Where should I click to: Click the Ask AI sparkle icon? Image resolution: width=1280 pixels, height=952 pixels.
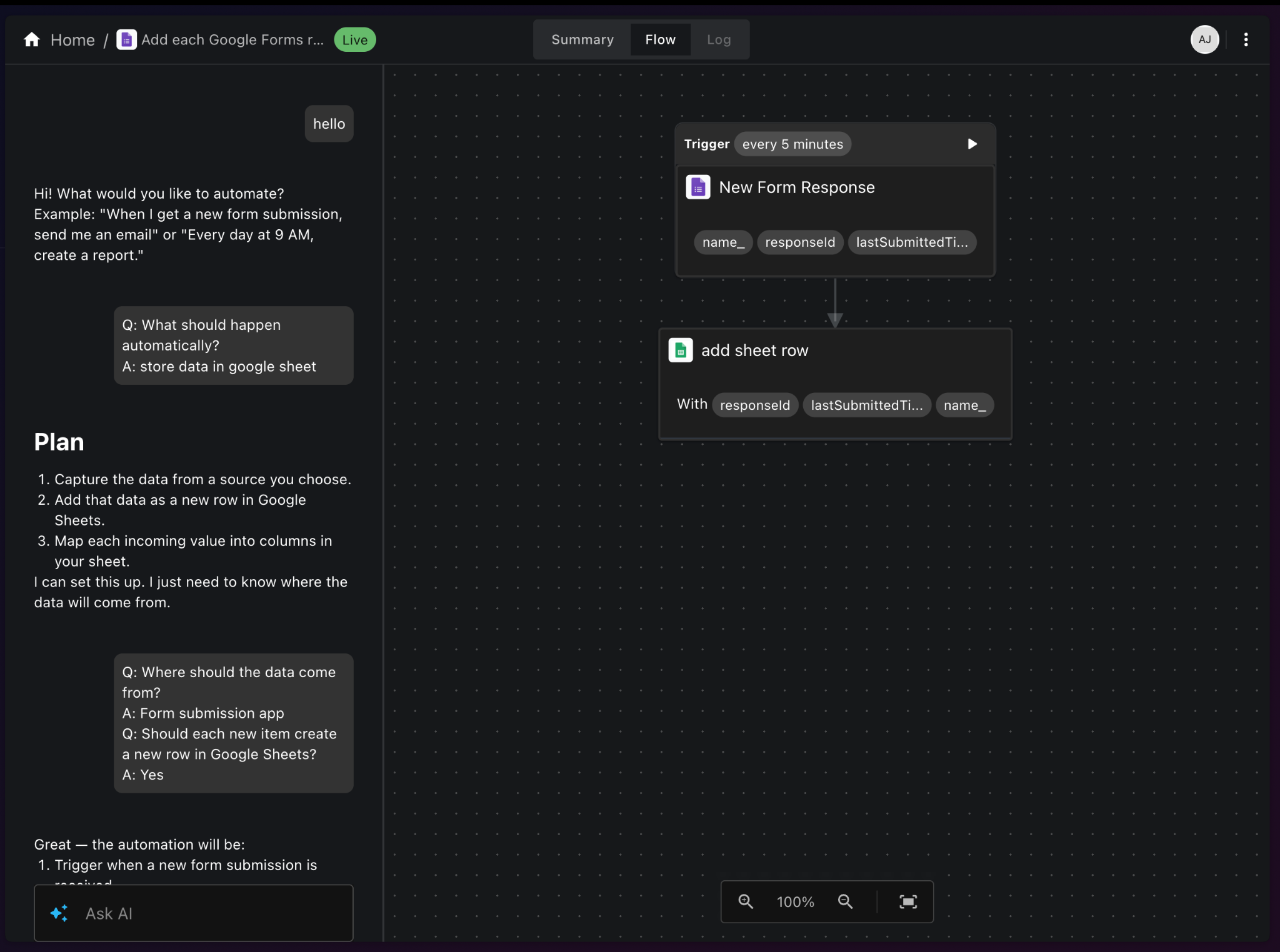[59, 913]
